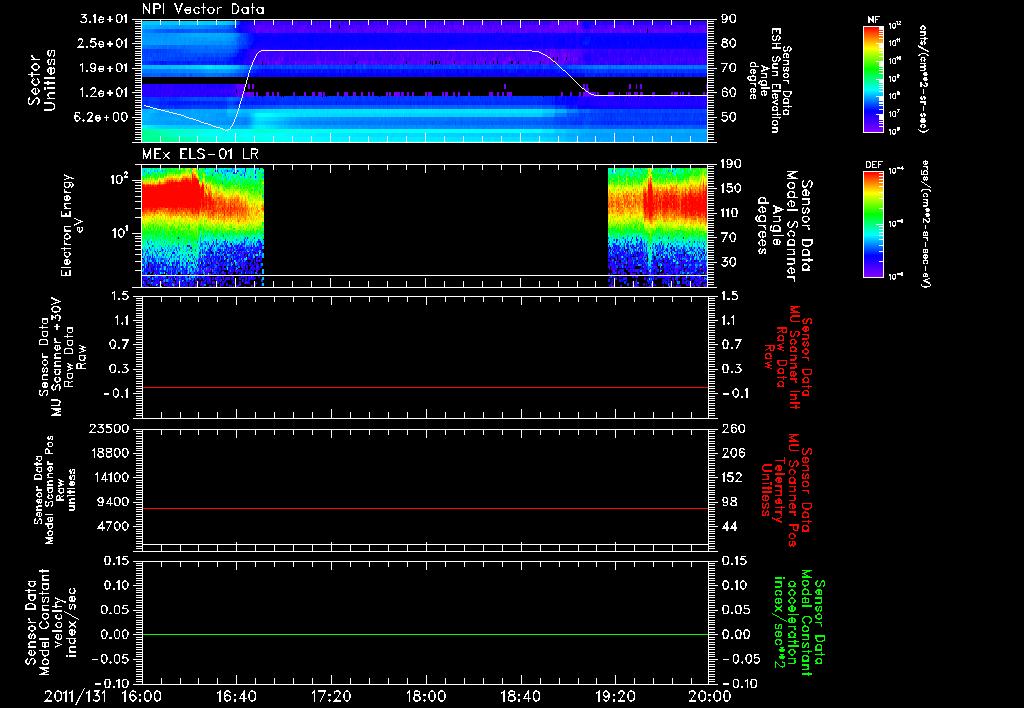Click the 19:20 time axis label
Screen dimensions: 1024x708
point(615,696)
